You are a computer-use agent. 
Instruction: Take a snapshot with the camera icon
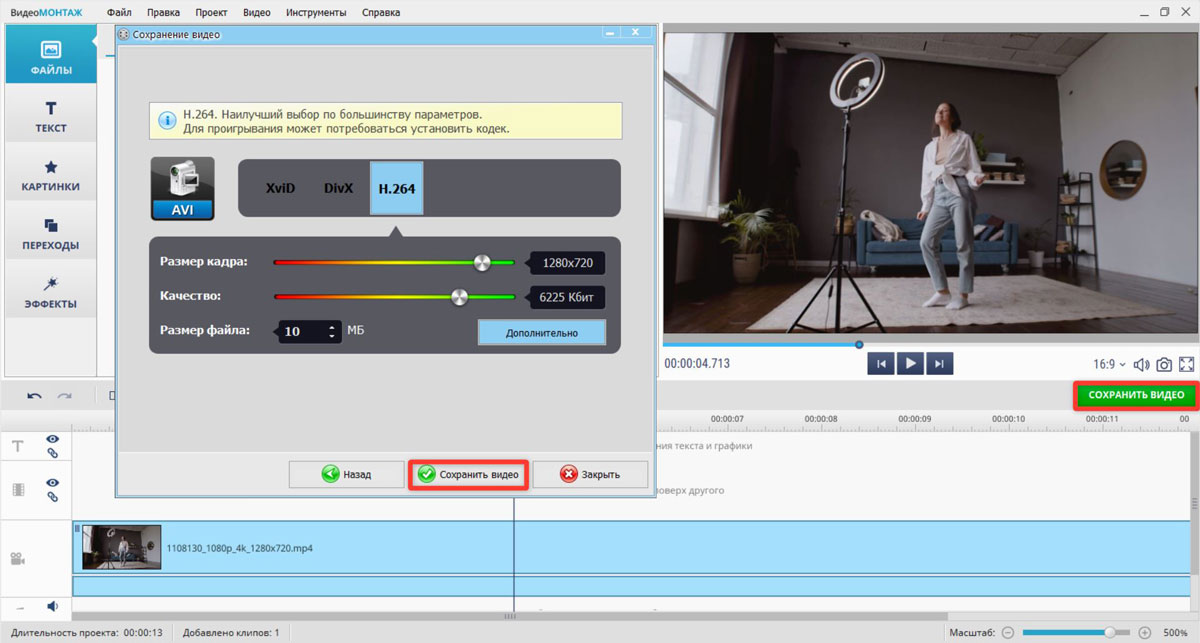(x=1164, y=364)
